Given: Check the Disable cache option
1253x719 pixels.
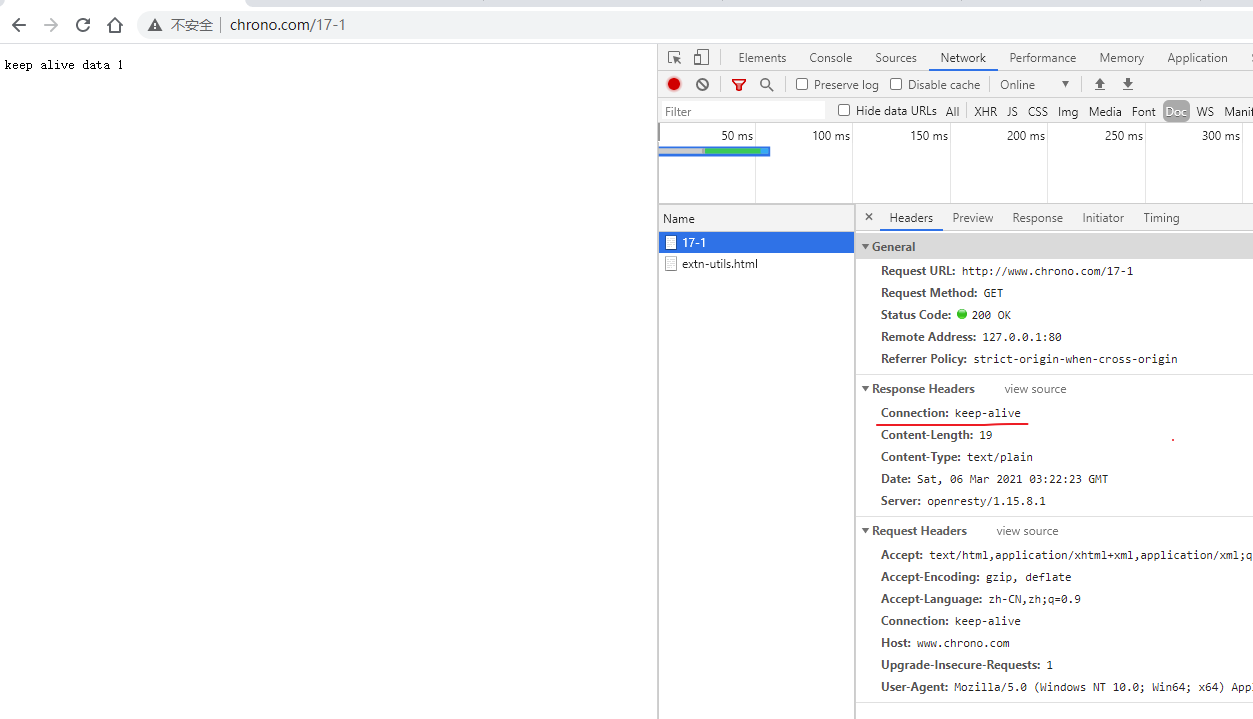Looking at the screenshot, I should click(x=896, y=85).
